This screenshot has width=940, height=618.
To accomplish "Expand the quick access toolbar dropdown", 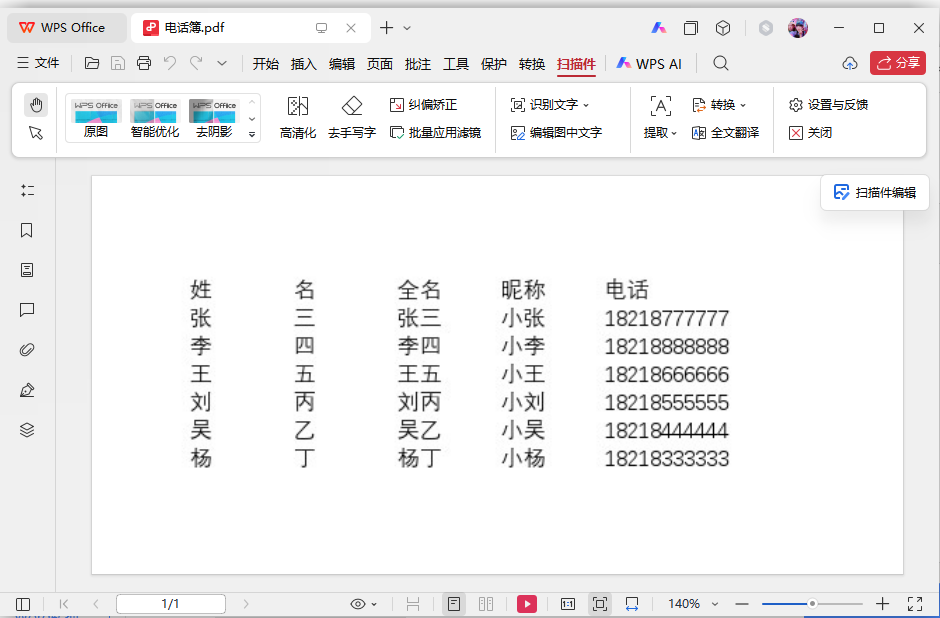I will point(222,63).
